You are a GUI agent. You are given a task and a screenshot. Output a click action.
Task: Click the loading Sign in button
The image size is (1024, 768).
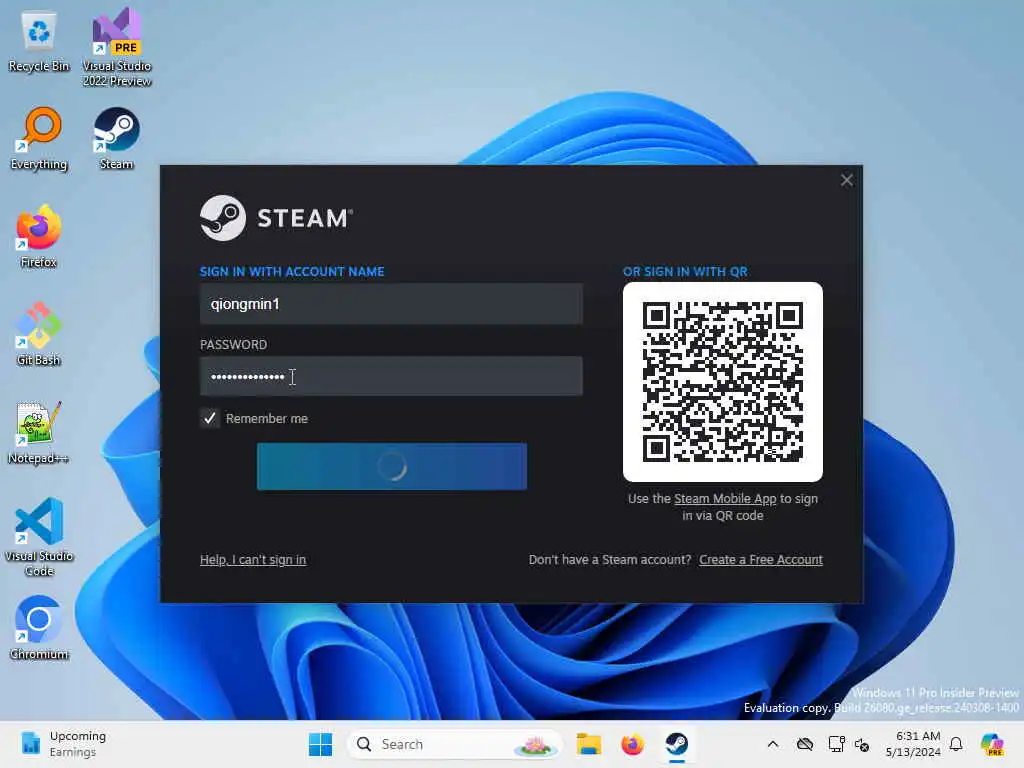click(x=392, y=466)
